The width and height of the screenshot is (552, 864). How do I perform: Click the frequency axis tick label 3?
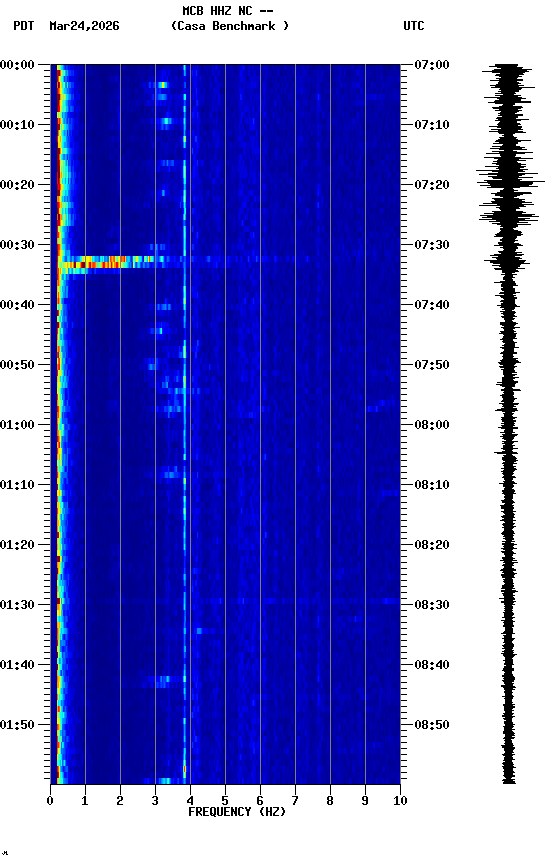click(155, 801)
